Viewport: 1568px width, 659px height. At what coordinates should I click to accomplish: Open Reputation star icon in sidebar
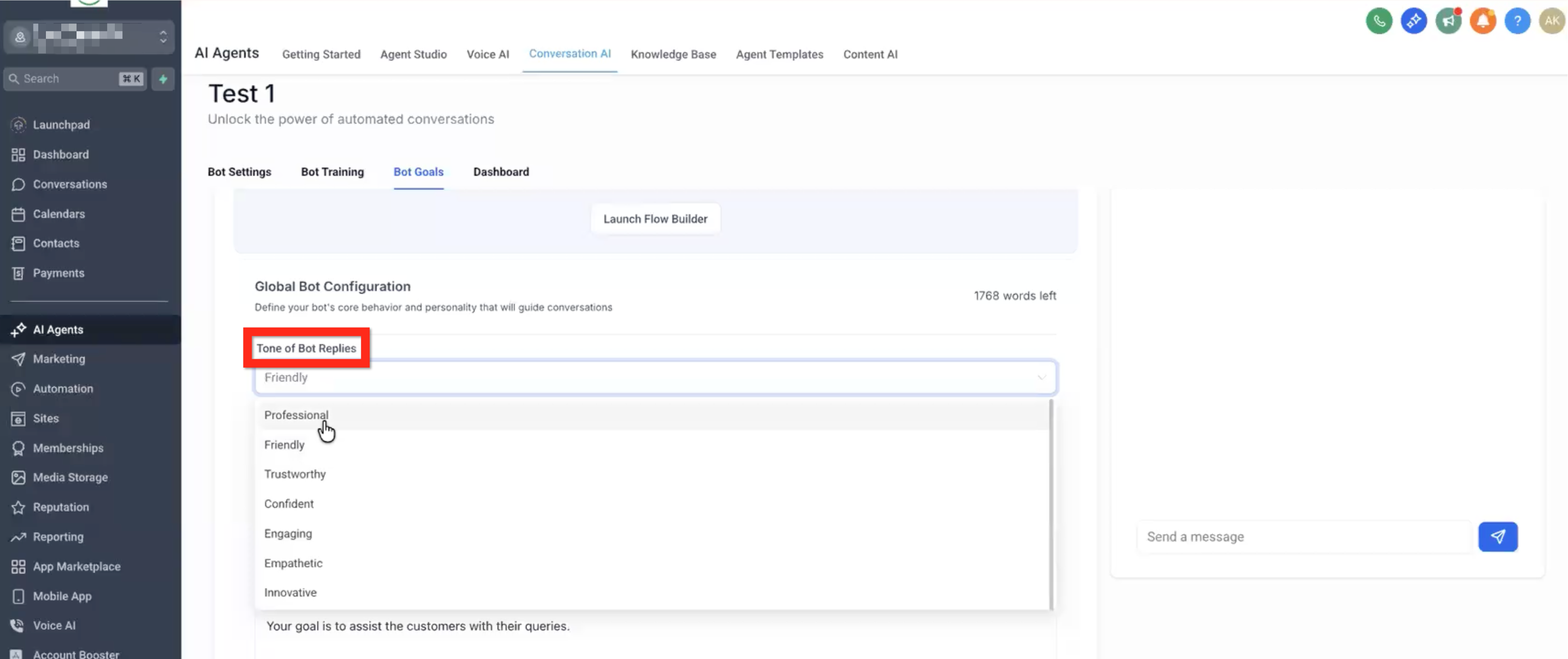tap(18, 507)
